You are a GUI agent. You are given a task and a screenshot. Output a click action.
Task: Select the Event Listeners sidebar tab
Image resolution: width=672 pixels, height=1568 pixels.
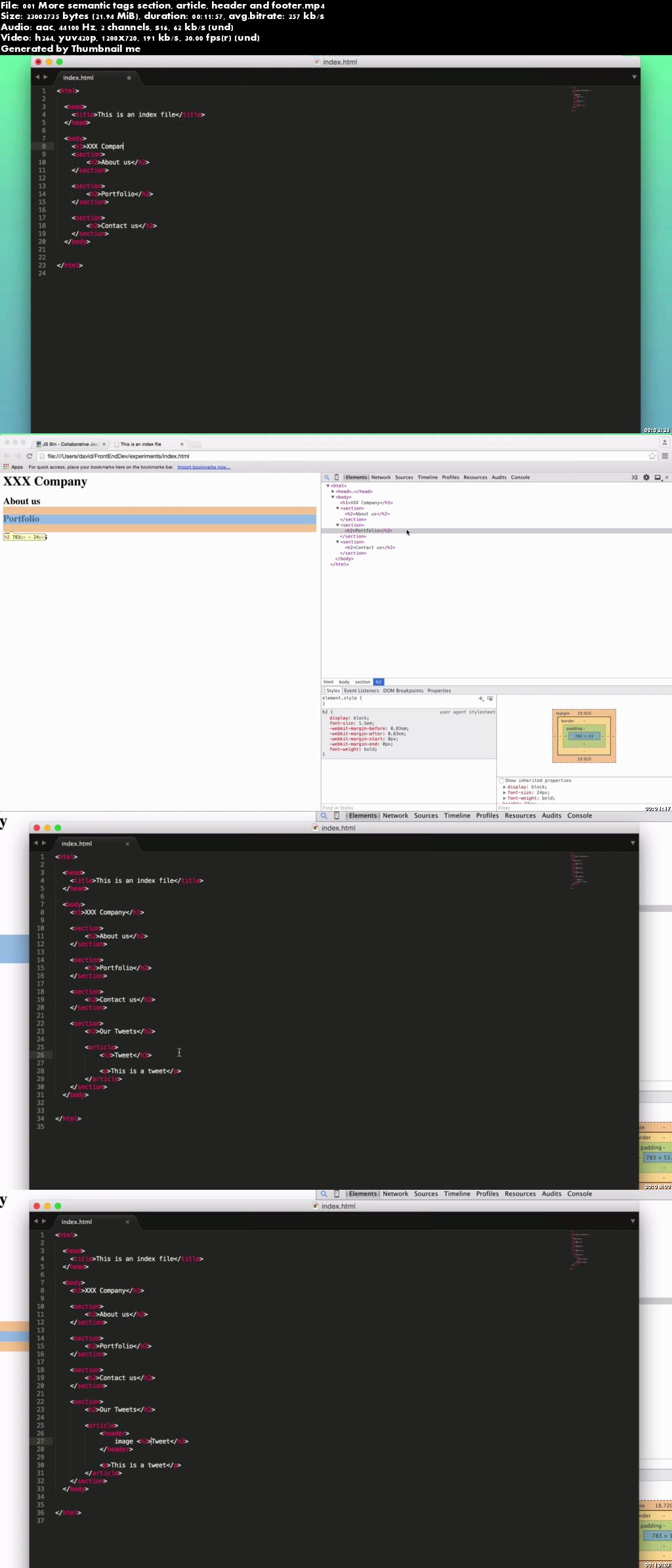(362, 690)
